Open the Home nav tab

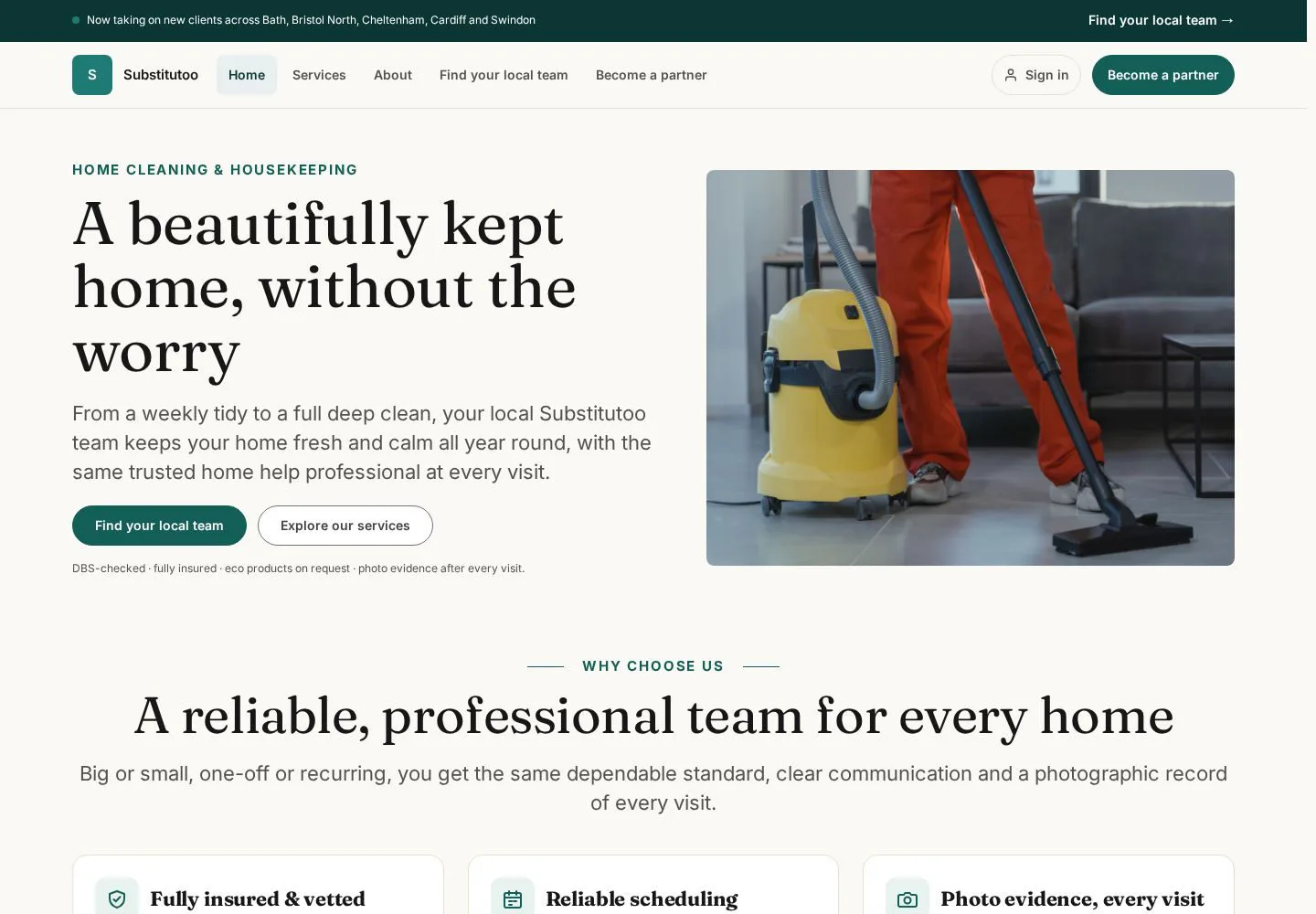tap(247, 75)
